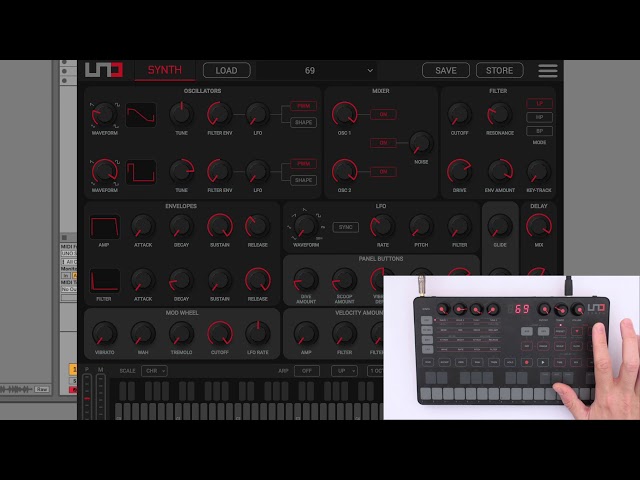
Task: Toggle PWM for oscillator 1
Action: pos(303,106)
